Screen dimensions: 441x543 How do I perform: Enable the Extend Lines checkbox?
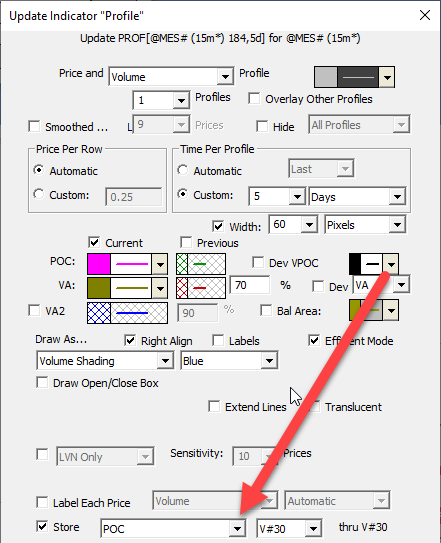[214, 406]
